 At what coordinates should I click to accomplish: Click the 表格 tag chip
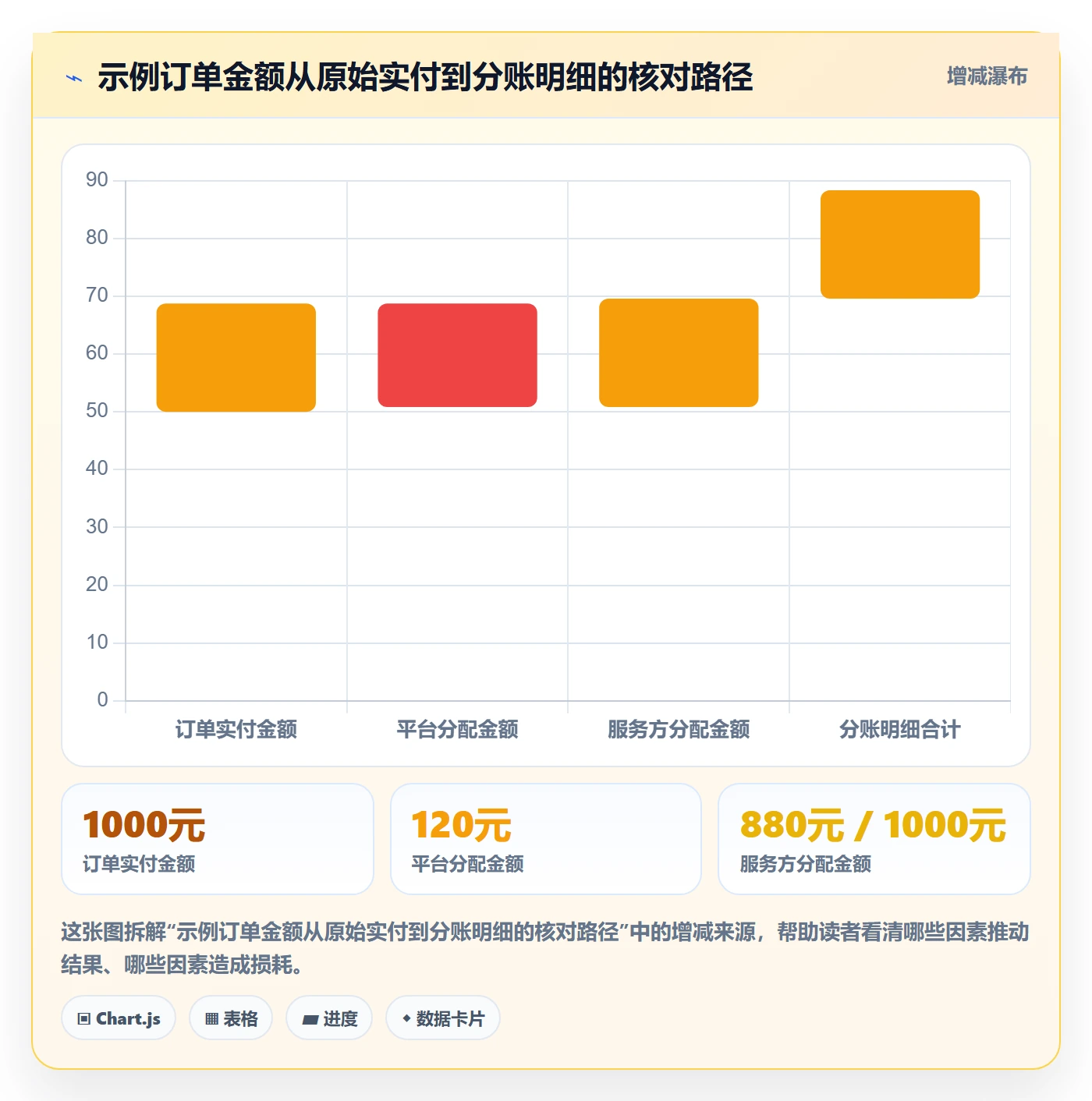[231, 1018]
